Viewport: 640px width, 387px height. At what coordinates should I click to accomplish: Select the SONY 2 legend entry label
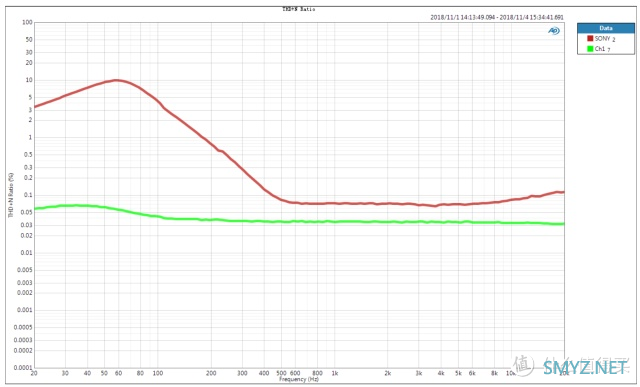(x=605, y=39)
